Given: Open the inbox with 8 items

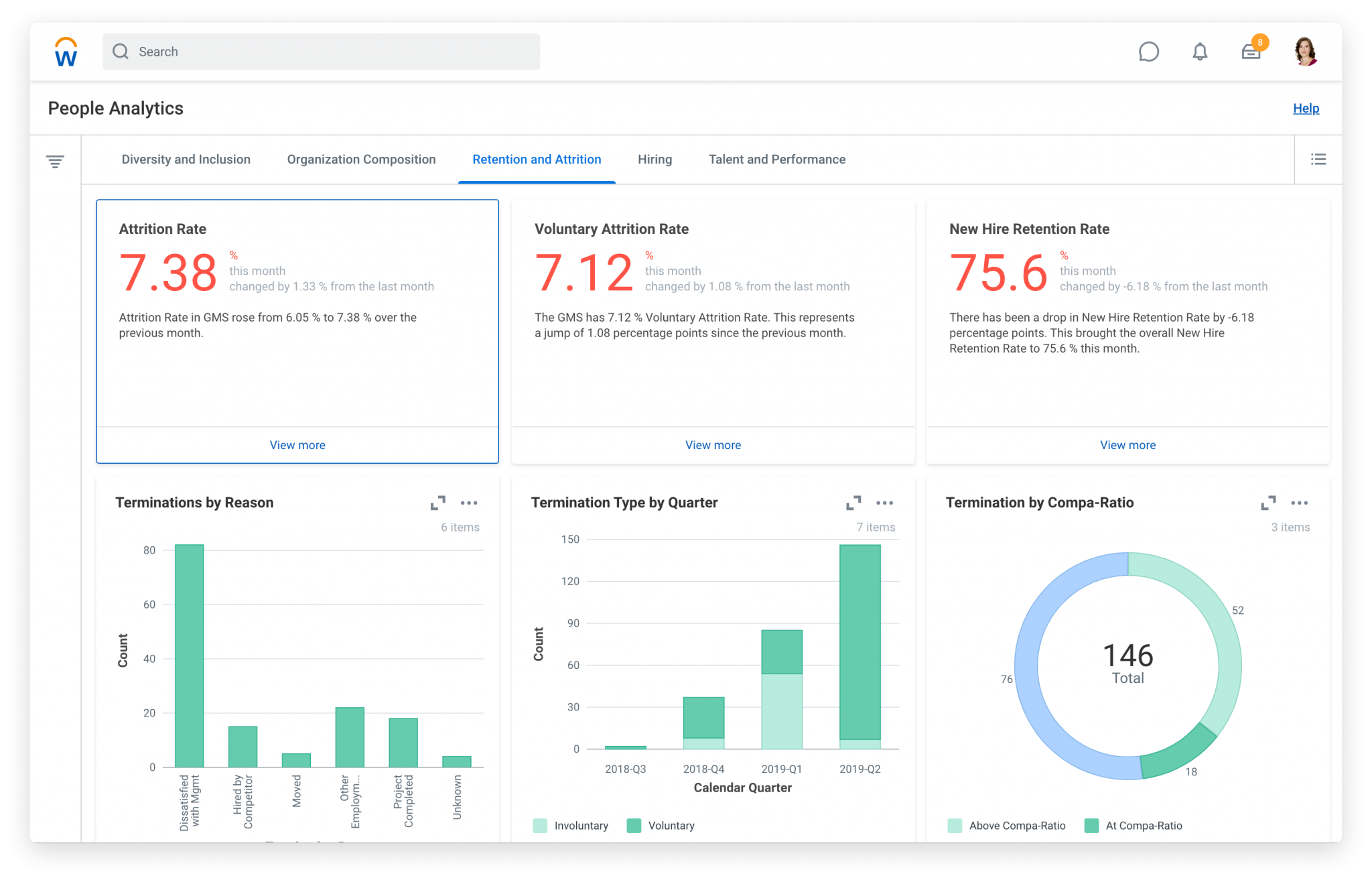Looking at the screenshot, I should click(x=1250, y=52).
